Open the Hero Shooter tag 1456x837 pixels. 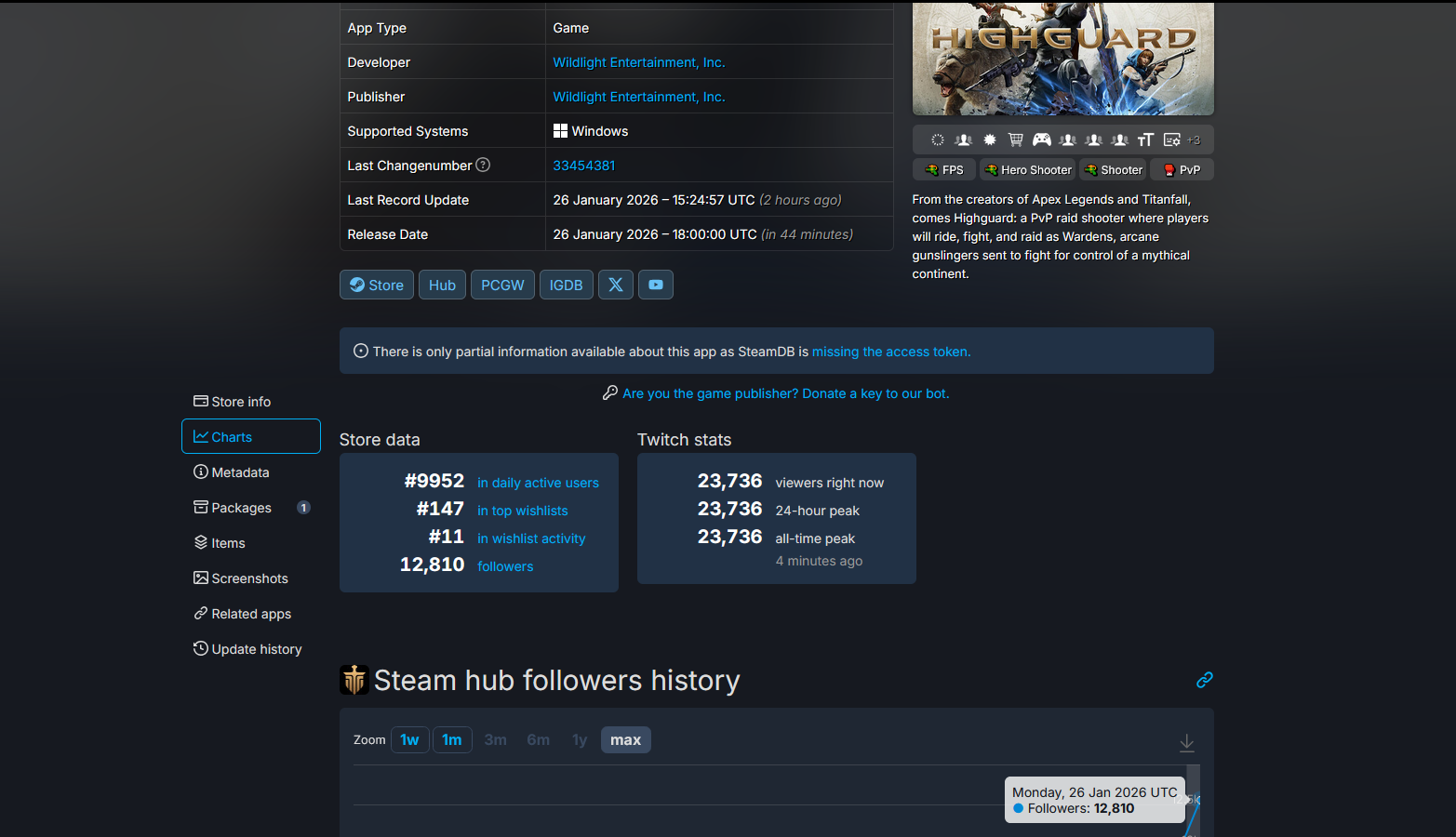pos(1028,169)
